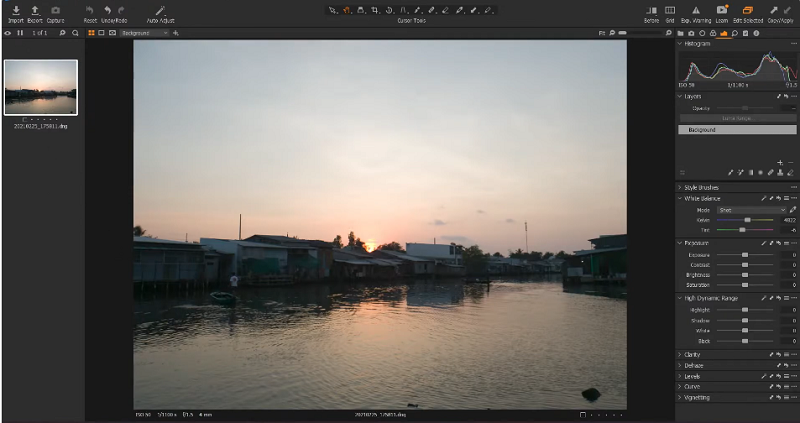The image size is (800, 423).
Task: Toggle the Exposure Warning
Action: point(696,10)
